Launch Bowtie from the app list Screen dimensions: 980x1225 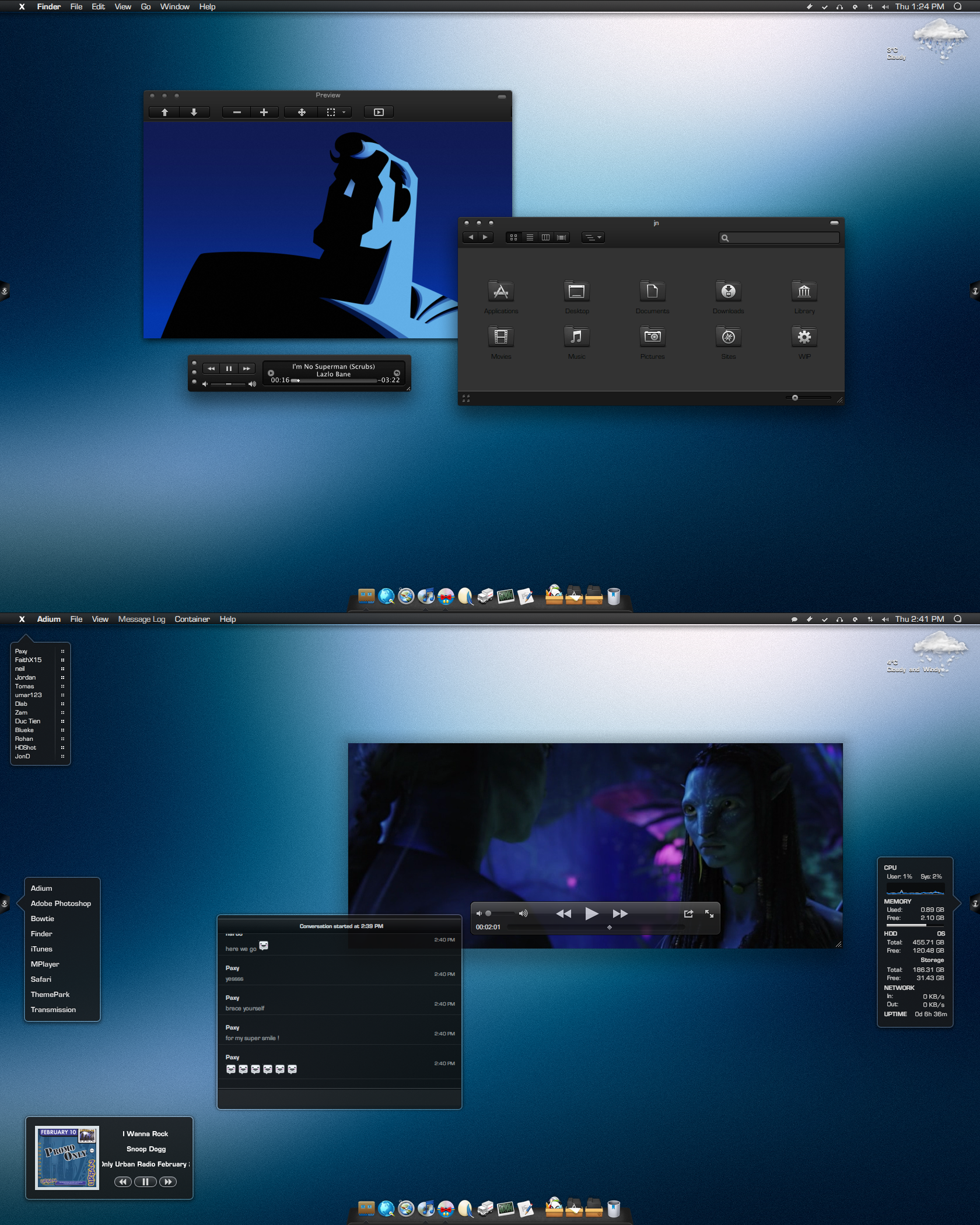pyautogui.click(x=42, y=919)
